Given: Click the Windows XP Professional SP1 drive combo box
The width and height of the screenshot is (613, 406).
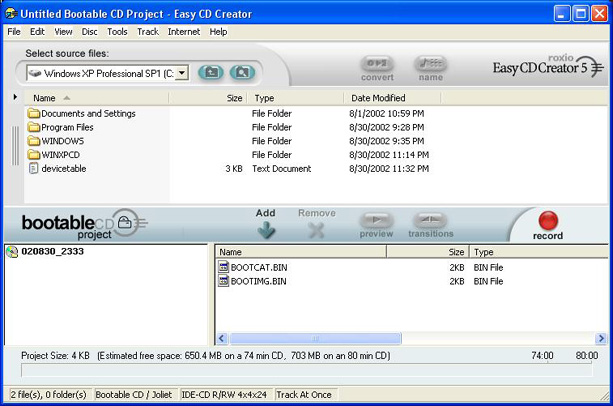Looking at the screenshot, I should point(108,73).
